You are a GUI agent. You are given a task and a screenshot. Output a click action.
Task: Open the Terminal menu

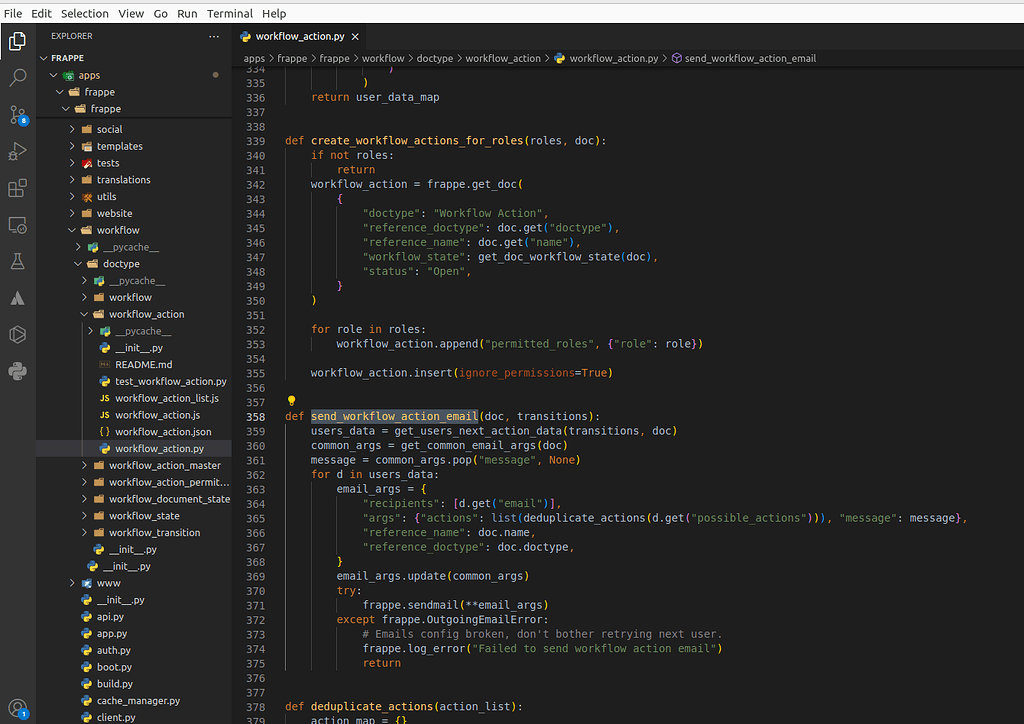click(229, 13)
